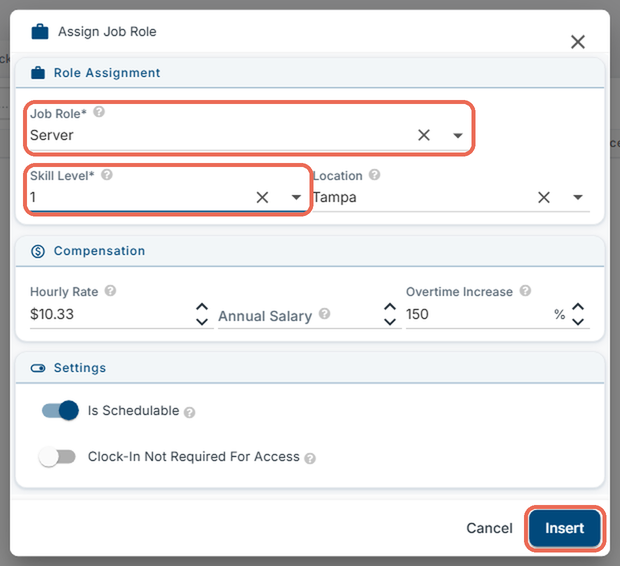Expand the Skill Level dropdown
The width and height of the screenshot is (620, 566).
296,197
